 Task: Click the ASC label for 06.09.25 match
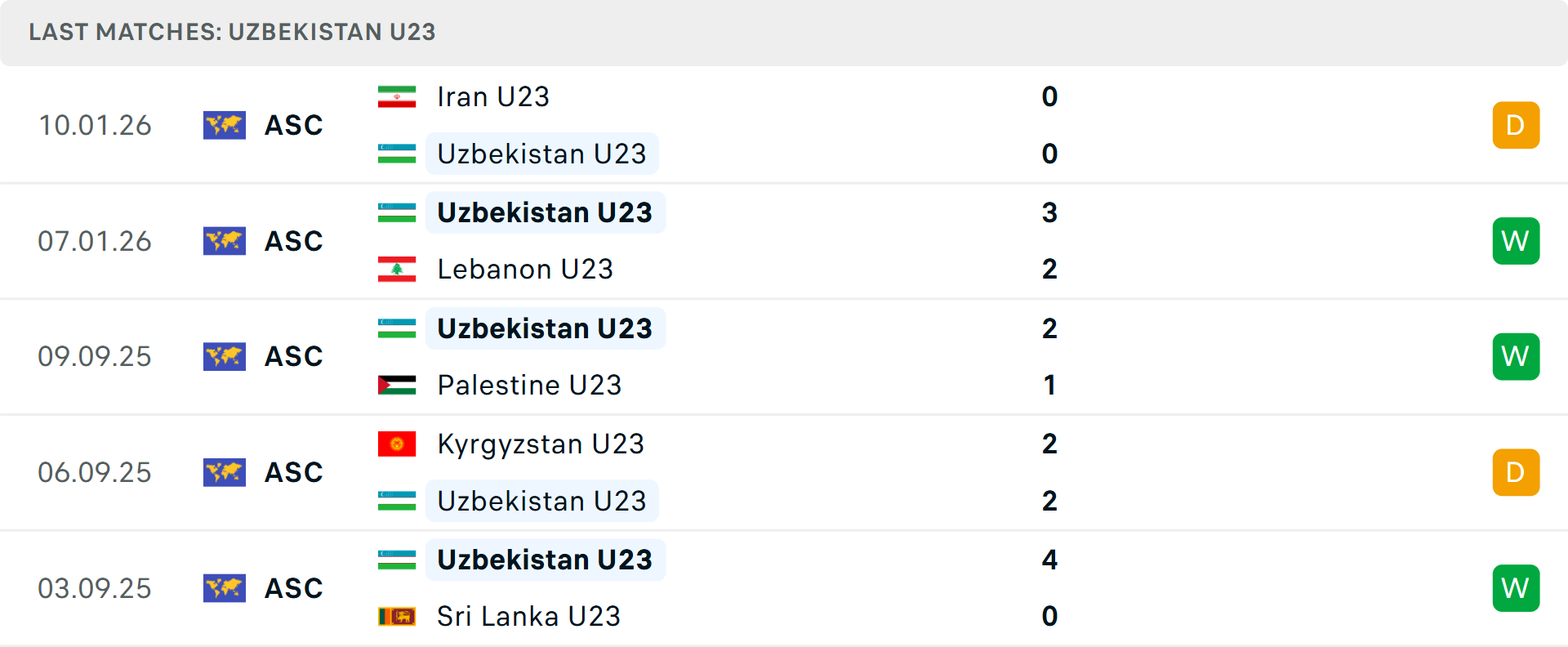coord(294,472)
